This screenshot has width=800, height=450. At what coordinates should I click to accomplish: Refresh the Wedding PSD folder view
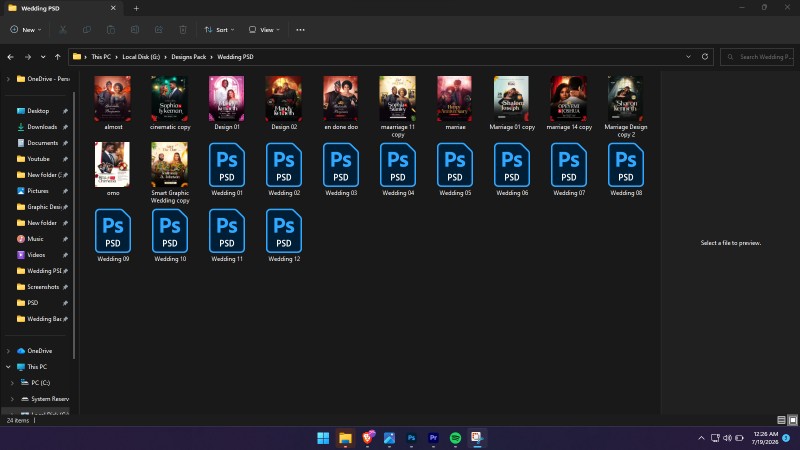pyautogui.click(x=705, y=57)
